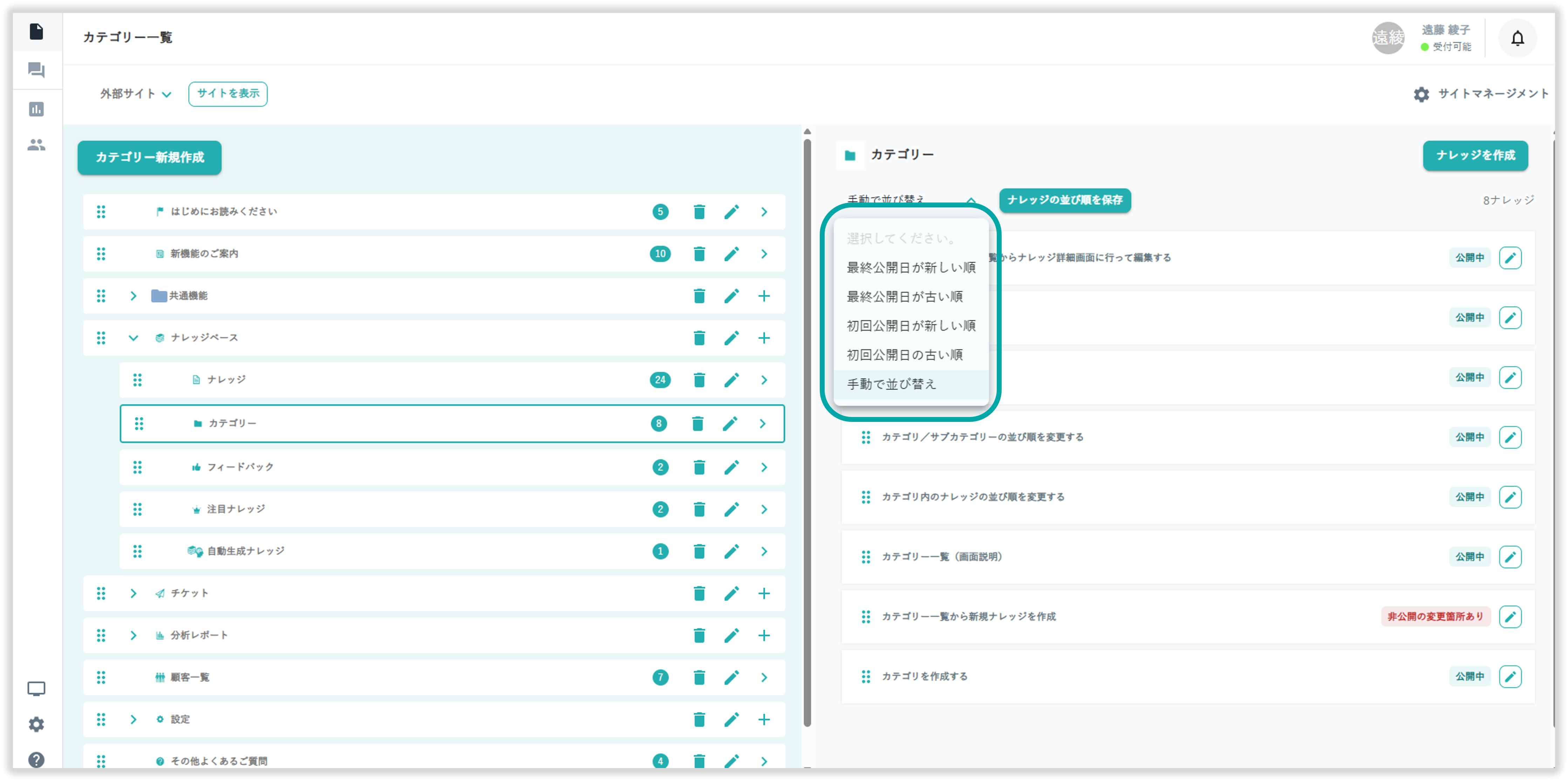The width and height of the screenshot is (1568, 781).
Task: Click the chat icon in left sidebar
Action: (x=36, y=70)
